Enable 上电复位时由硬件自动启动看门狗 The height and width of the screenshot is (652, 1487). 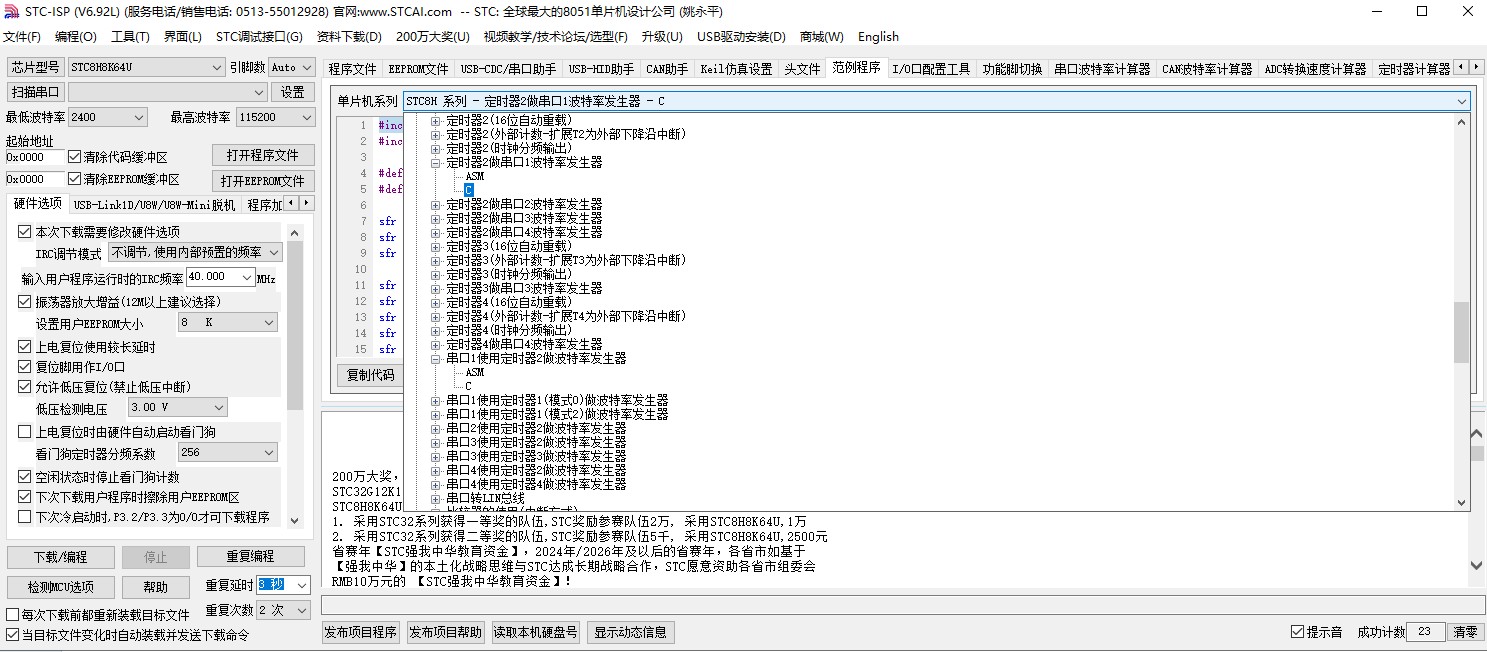pyautogui.click(x=25, y=432)
